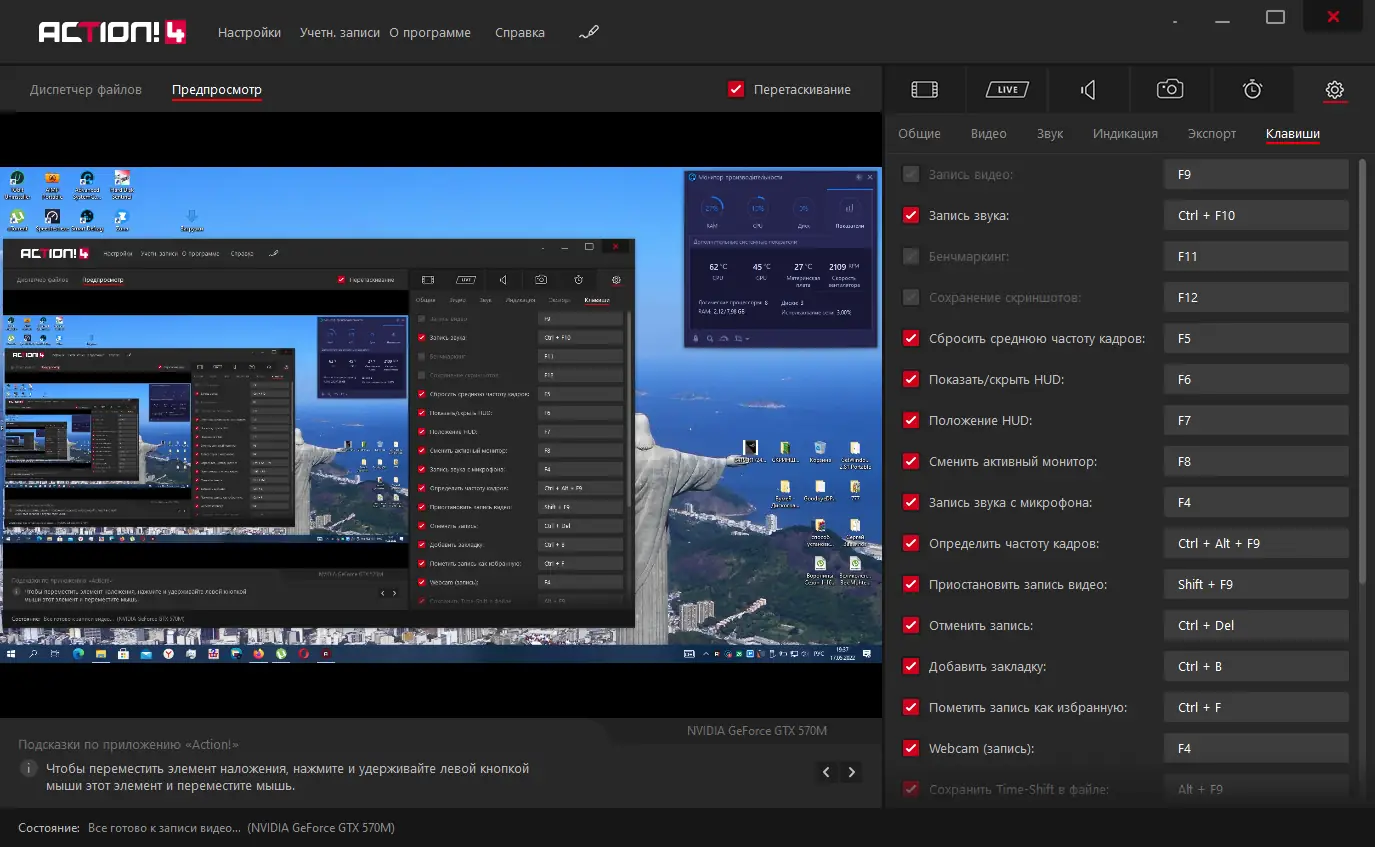Open the video recording mode icon
This screenshot has width=1375, height=847.
[924, 90]
